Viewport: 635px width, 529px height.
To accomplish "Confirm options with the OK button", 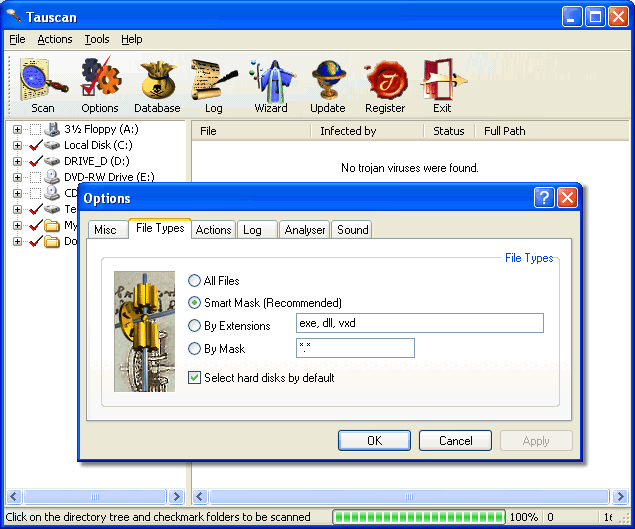I will [x=374, y=440].
